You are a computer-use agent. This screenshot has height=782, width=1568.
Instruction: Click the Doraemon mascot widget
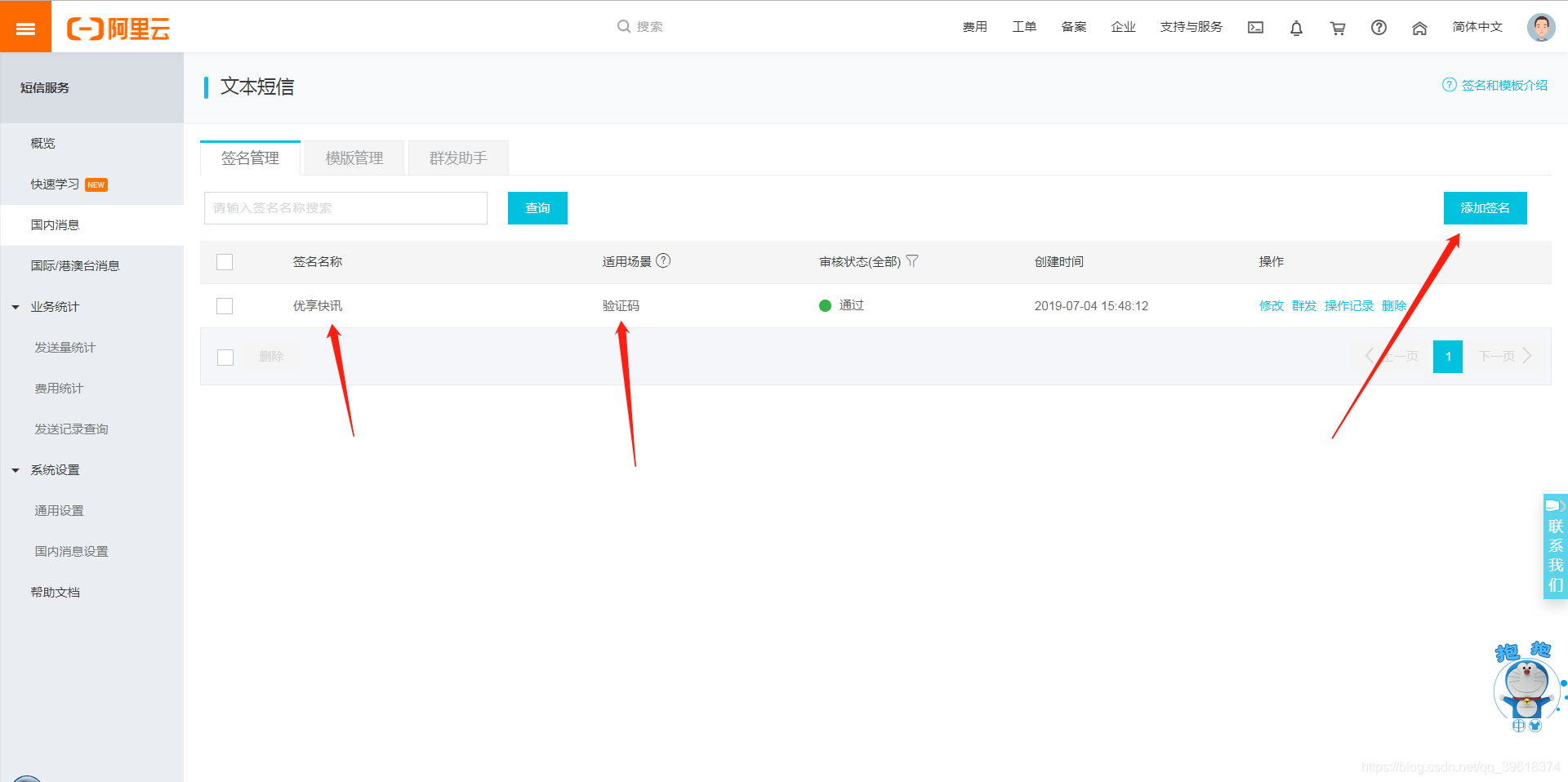tap(1526, 686)
